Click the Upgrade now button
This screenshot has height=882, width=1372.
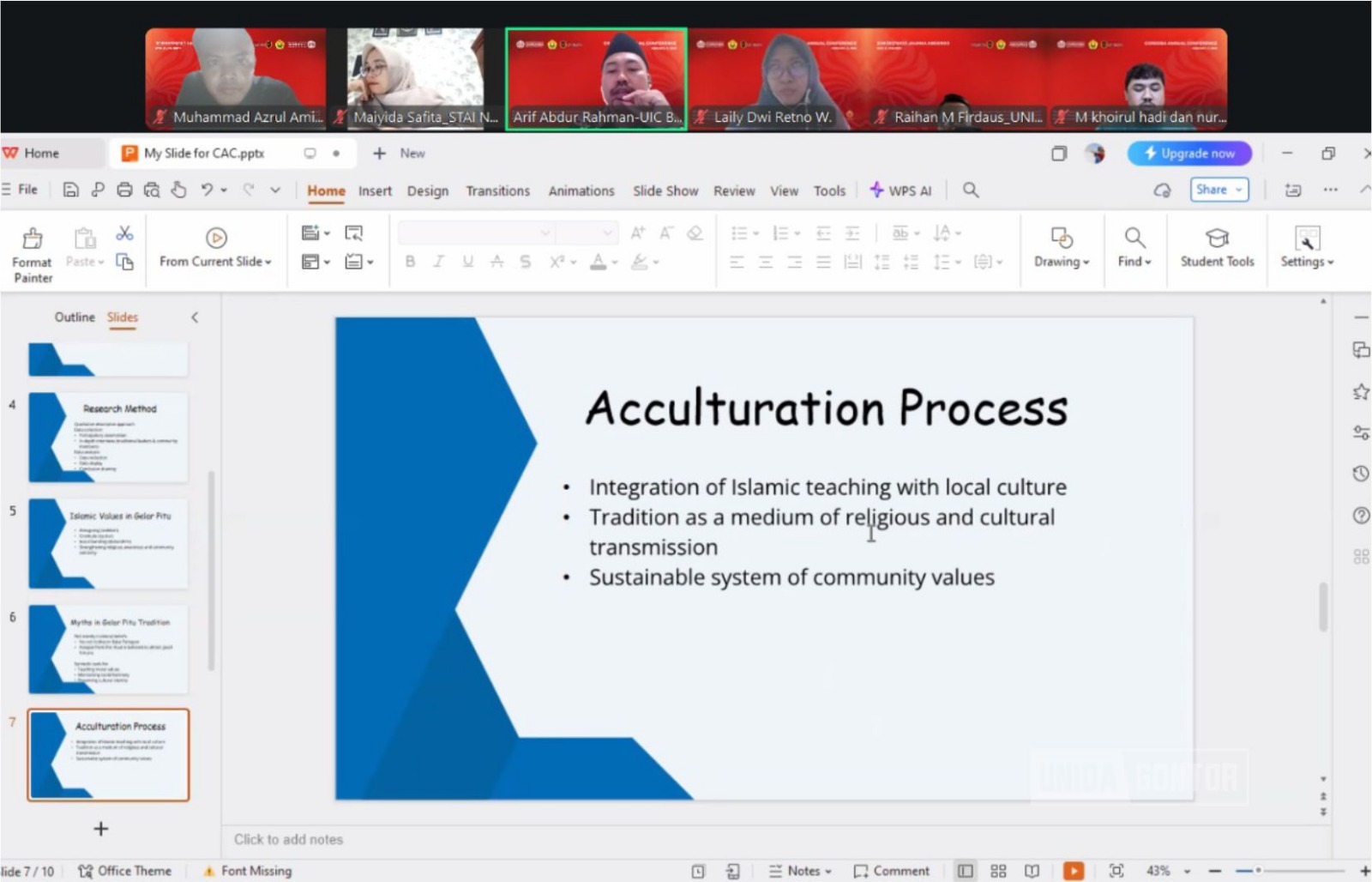click(x=1189, y=154)
